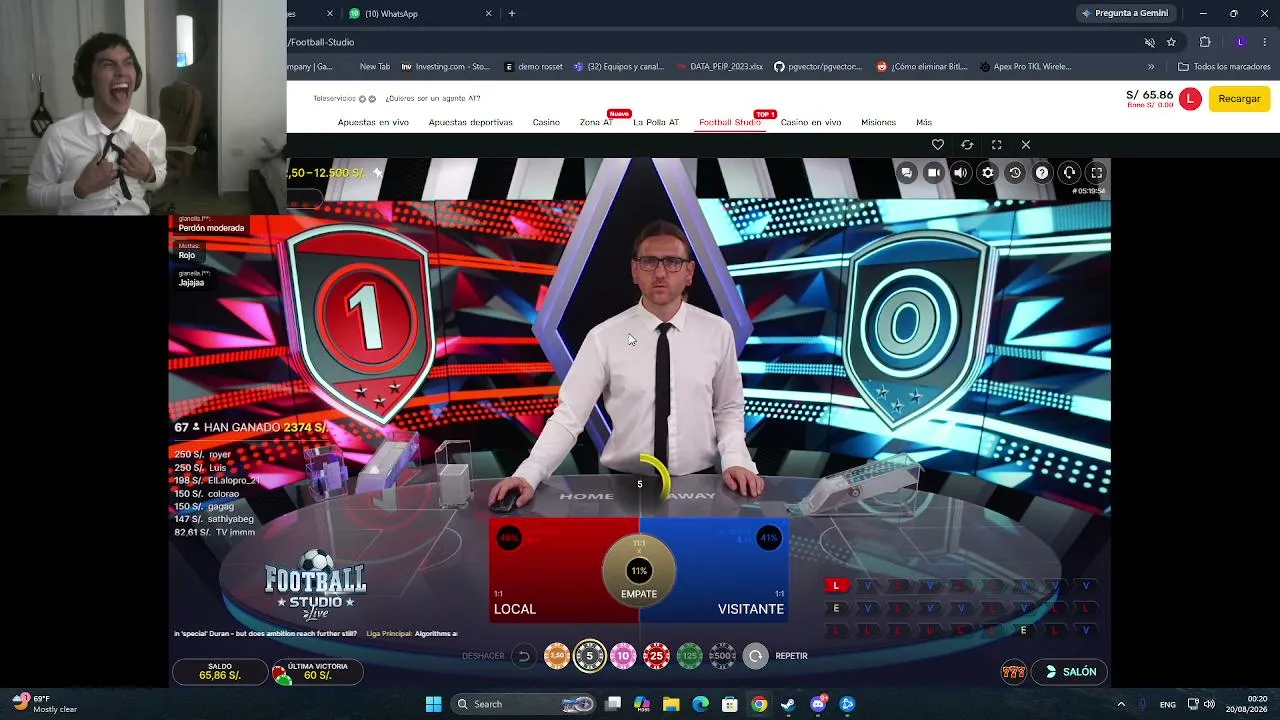
Task: Select the 5 betting chip
Action: click(x=590, y=656)
